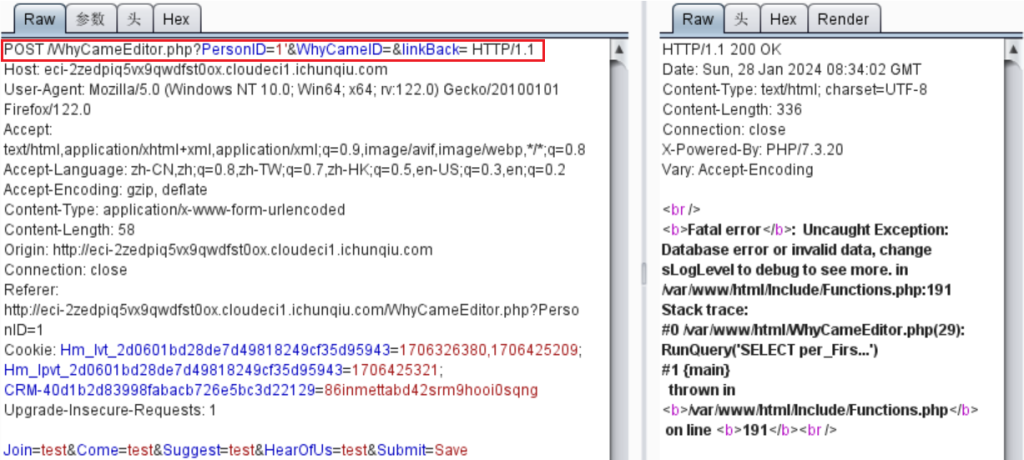This screenshot has width=1024, height=460.
Task: Switch to the response Render tab
Action: click(844, 19)
